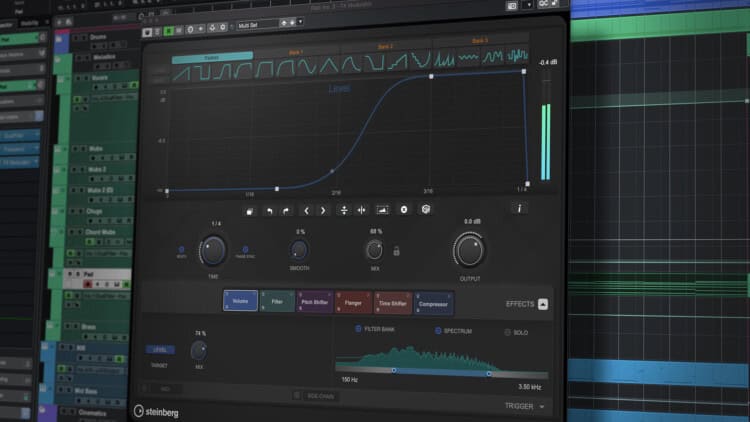Image resolution: width=750 pixels, height=422 pixels.
Task: Switch to the Bank 2 tab
Action: pyautogui.click(x=385, y=46)
